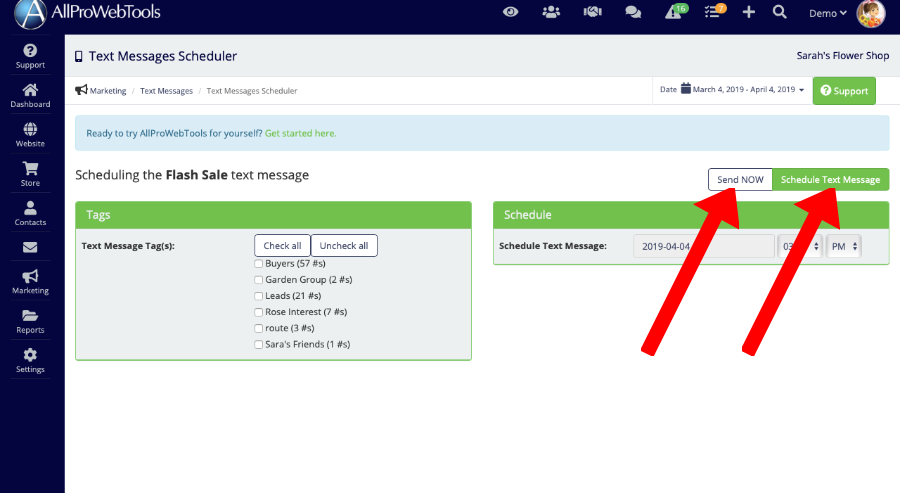
Task: Click the green Support button
Action: tap(844, 91)
